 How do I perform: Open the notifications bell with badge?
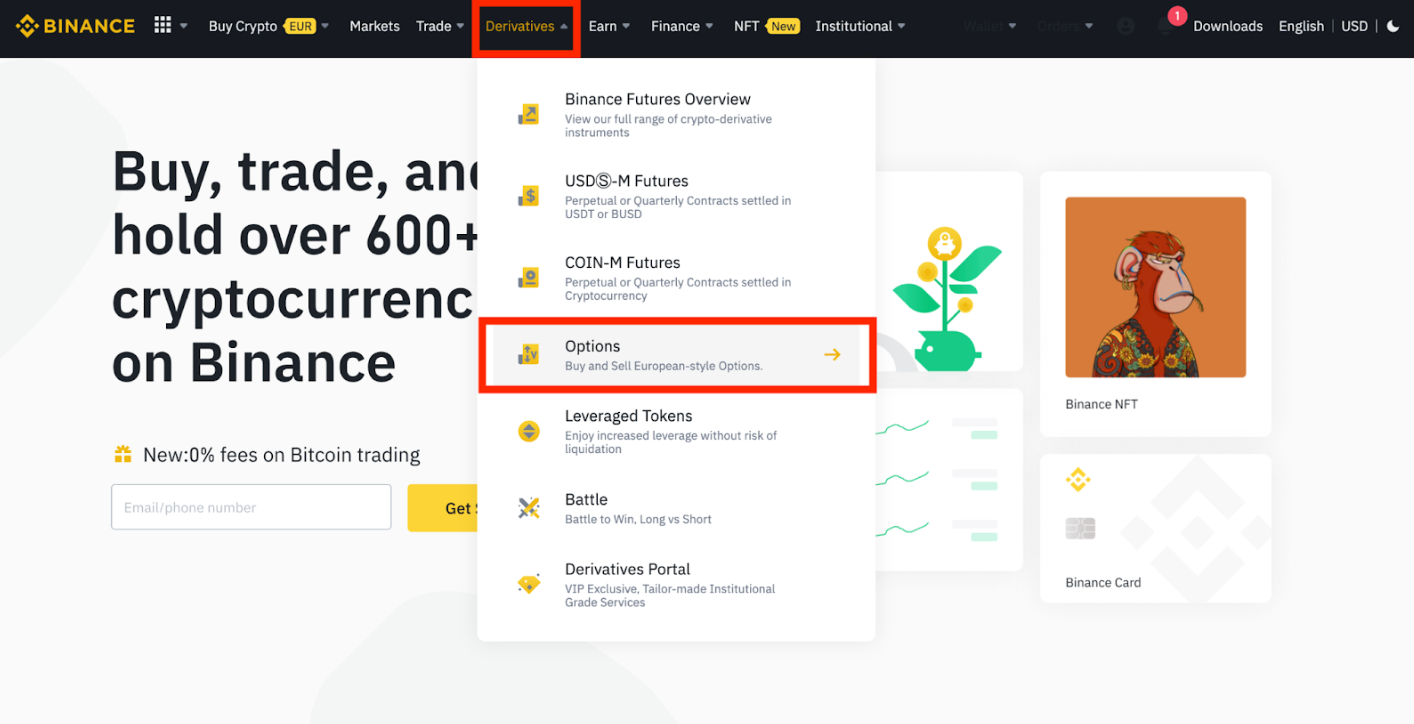click(x=1167, y=24)
